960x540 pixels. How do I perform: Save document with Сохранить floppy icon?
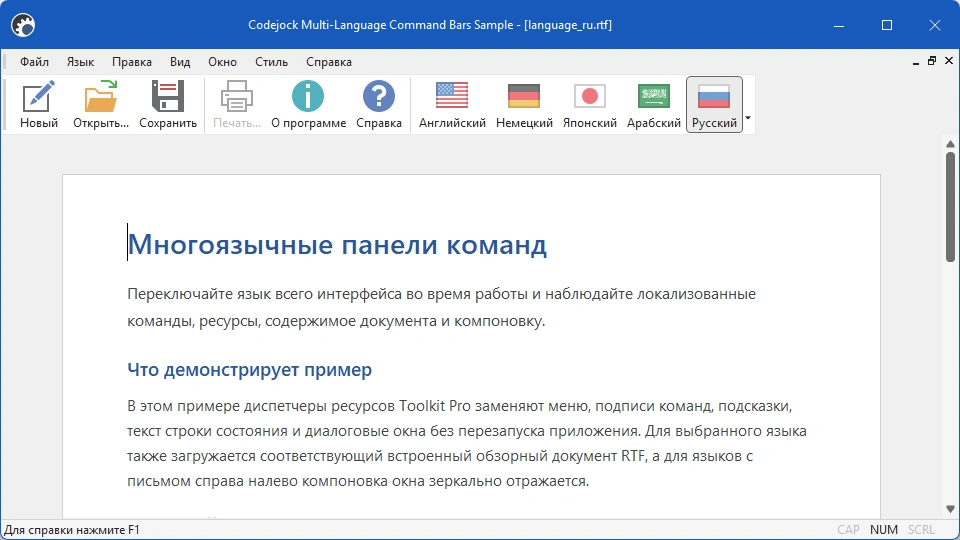tap(168, 97)
